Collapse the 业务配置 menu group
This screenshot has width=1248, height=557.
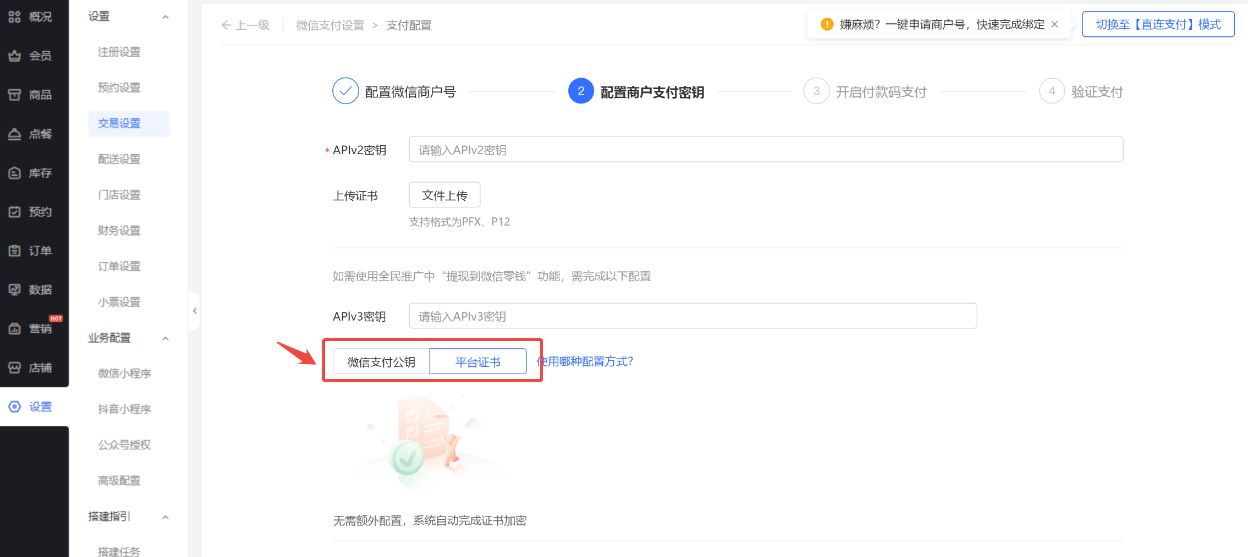point(165,338)
